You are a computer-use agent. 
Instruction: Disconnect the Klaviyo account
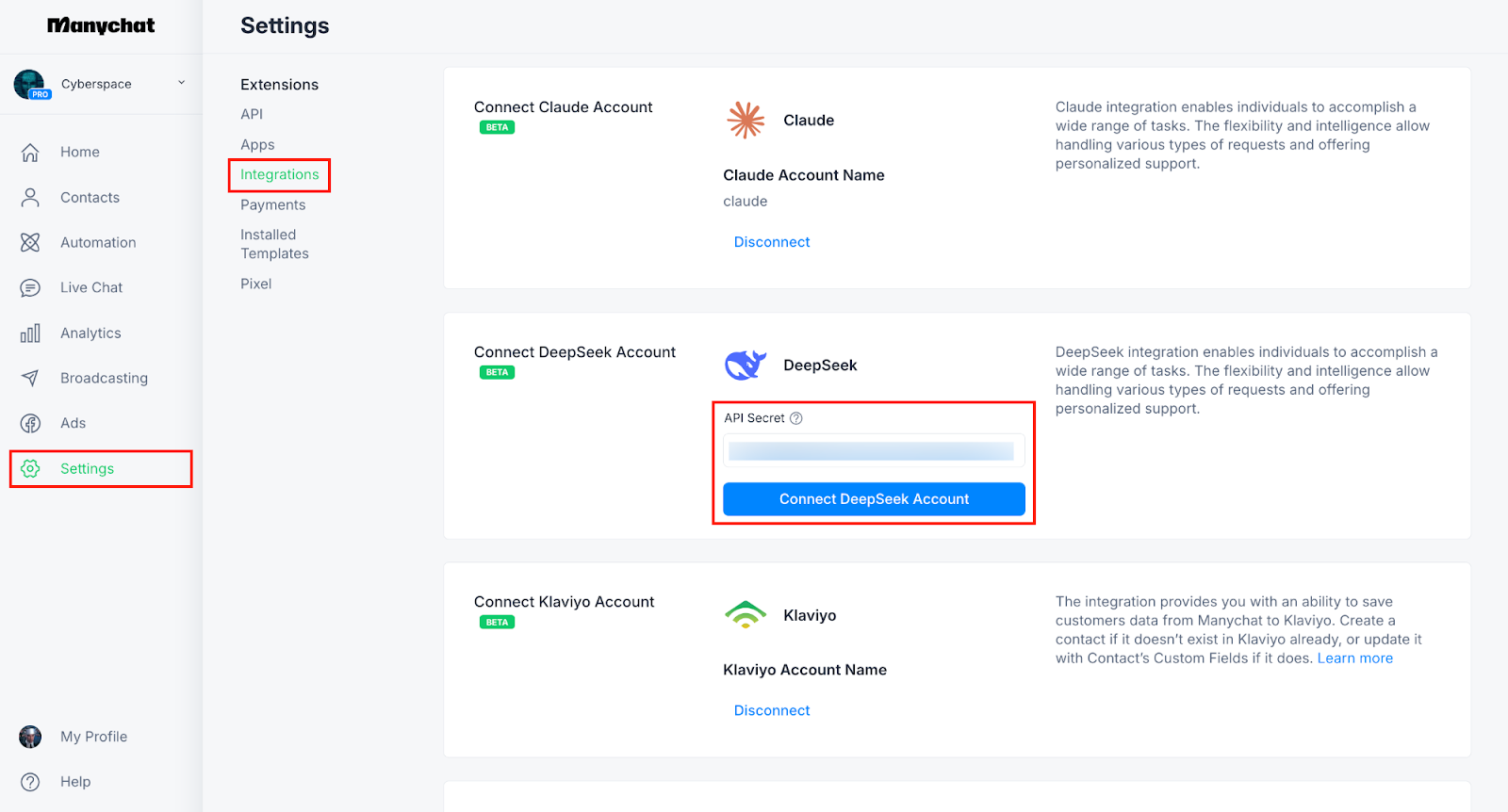[x=772, y=710]
